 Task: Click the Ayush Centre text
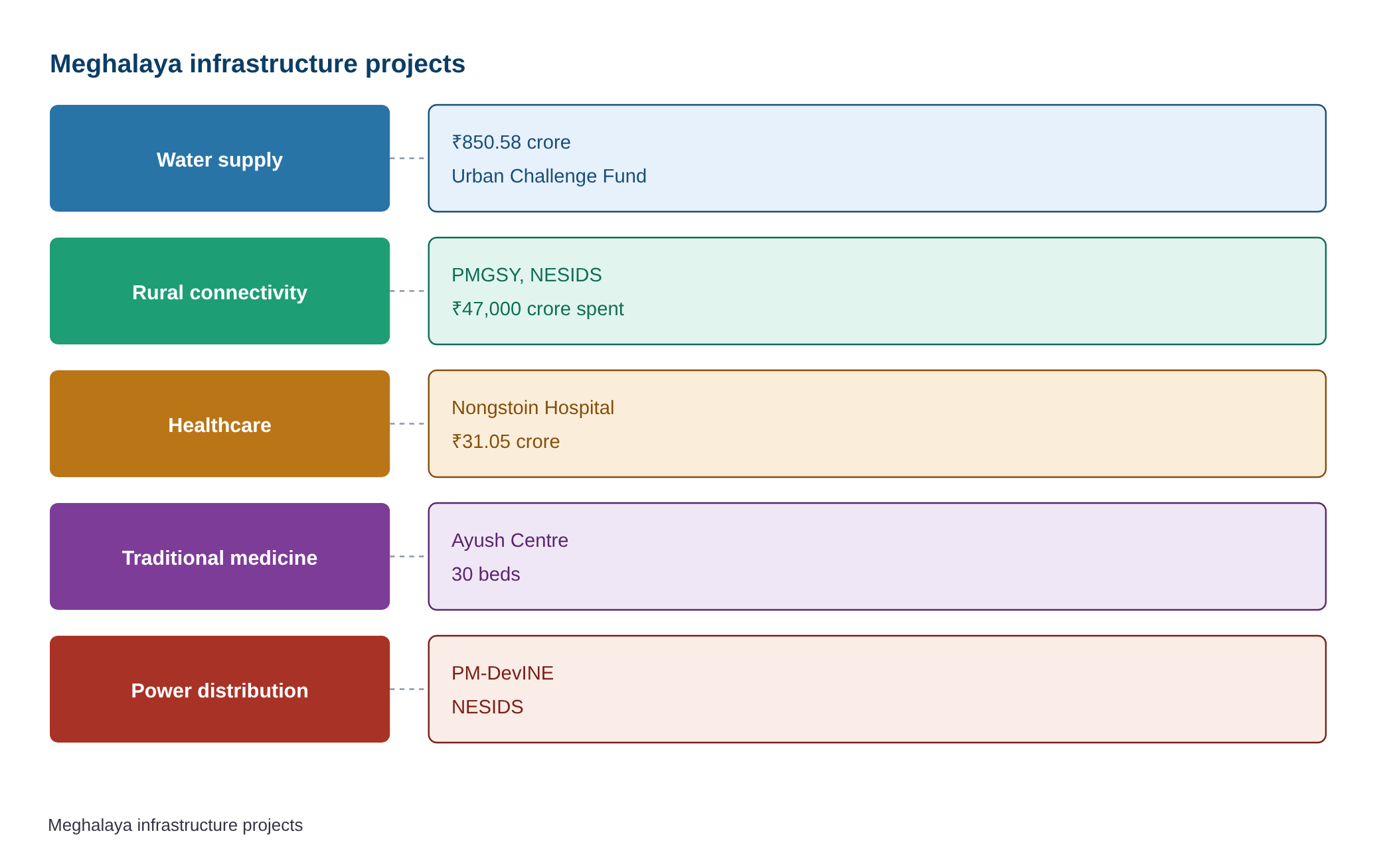[510, 540]
